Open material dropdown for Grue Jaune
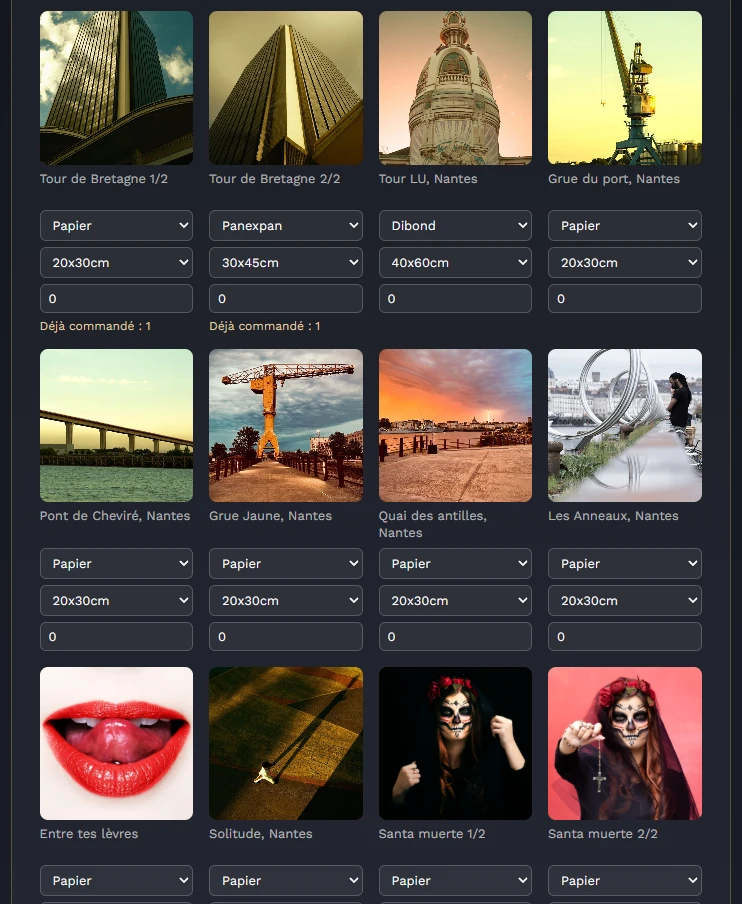 [x=286, y=563]
